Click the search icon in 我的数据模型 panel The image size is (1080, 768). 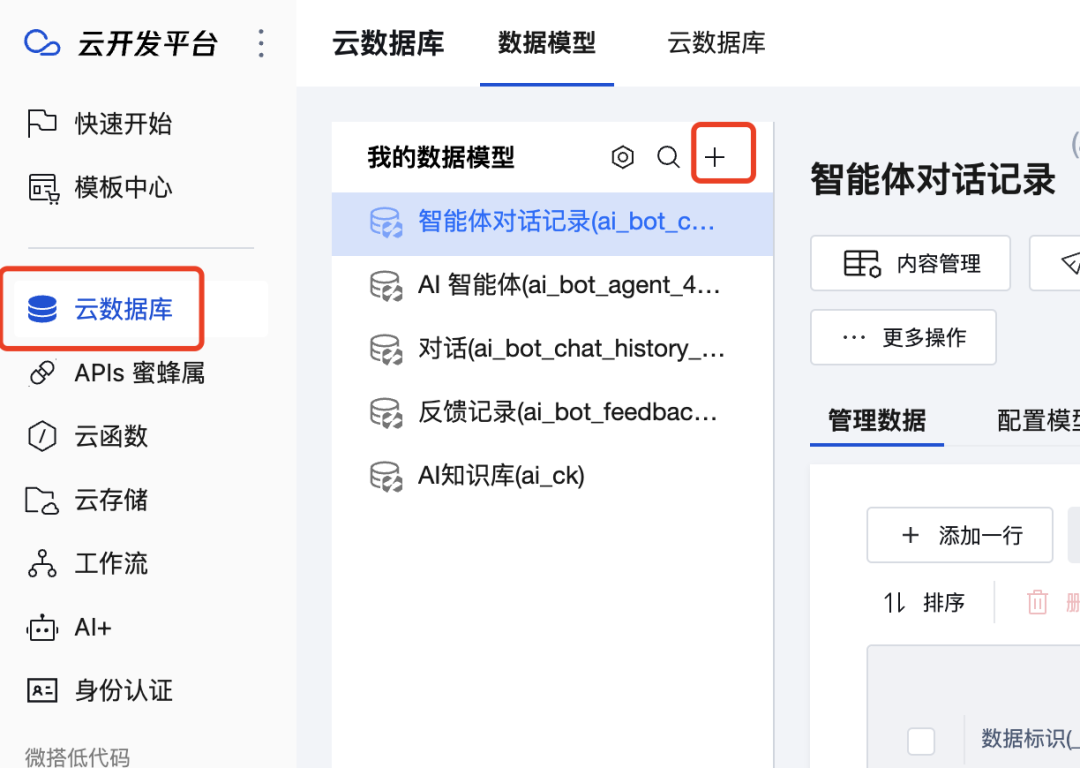click(x=668, y=157)
